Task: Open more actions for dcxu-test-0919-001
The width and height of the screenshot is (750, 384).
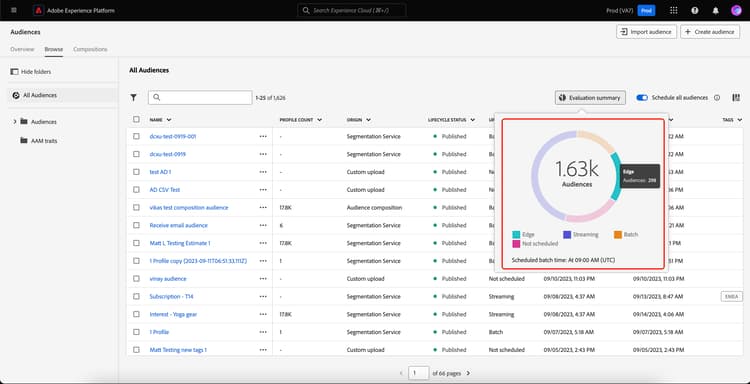Action: pyautogui.click(x=263, y=136)
